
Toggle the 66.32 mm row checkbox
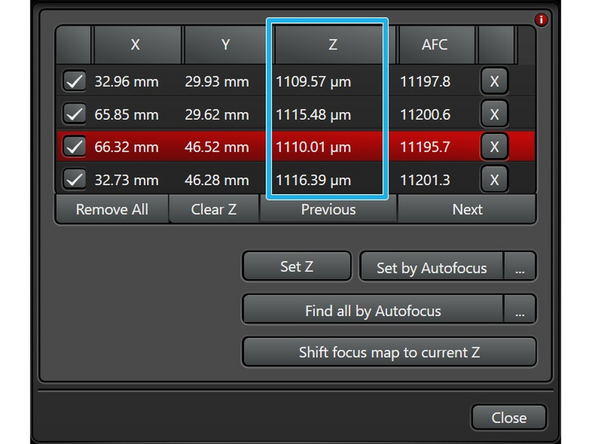74,146
